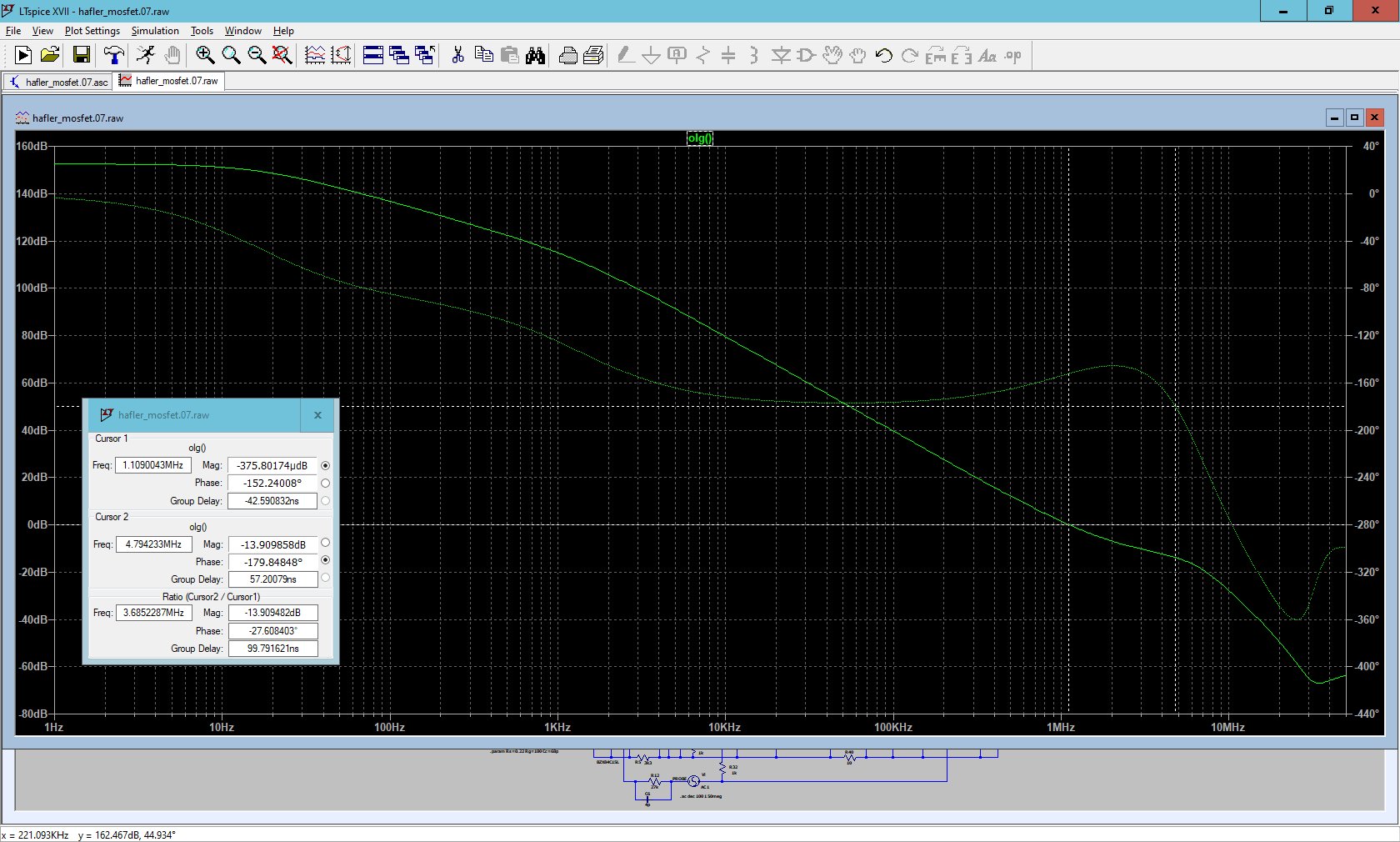Screen dimensions: 1400x842
Task: Open the Control Panel hammer icon
Action: [114, 55]
